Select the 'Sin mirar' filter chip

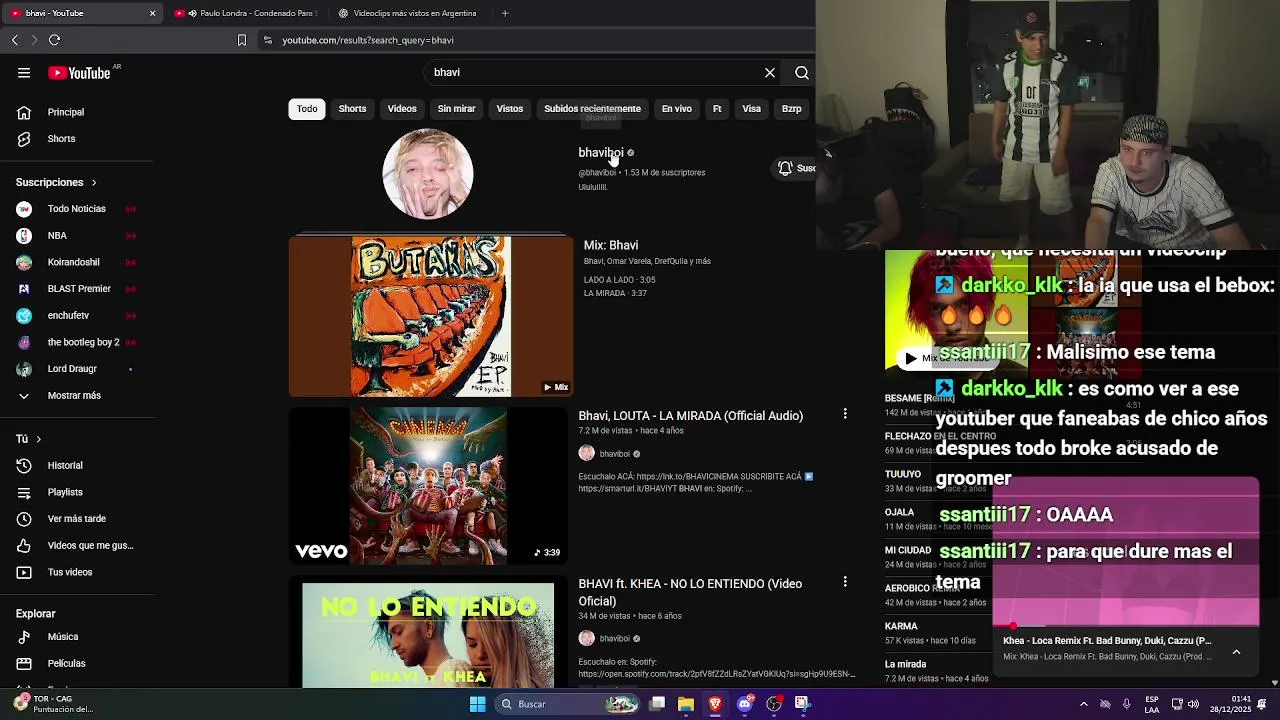click(x=456, y=108)
